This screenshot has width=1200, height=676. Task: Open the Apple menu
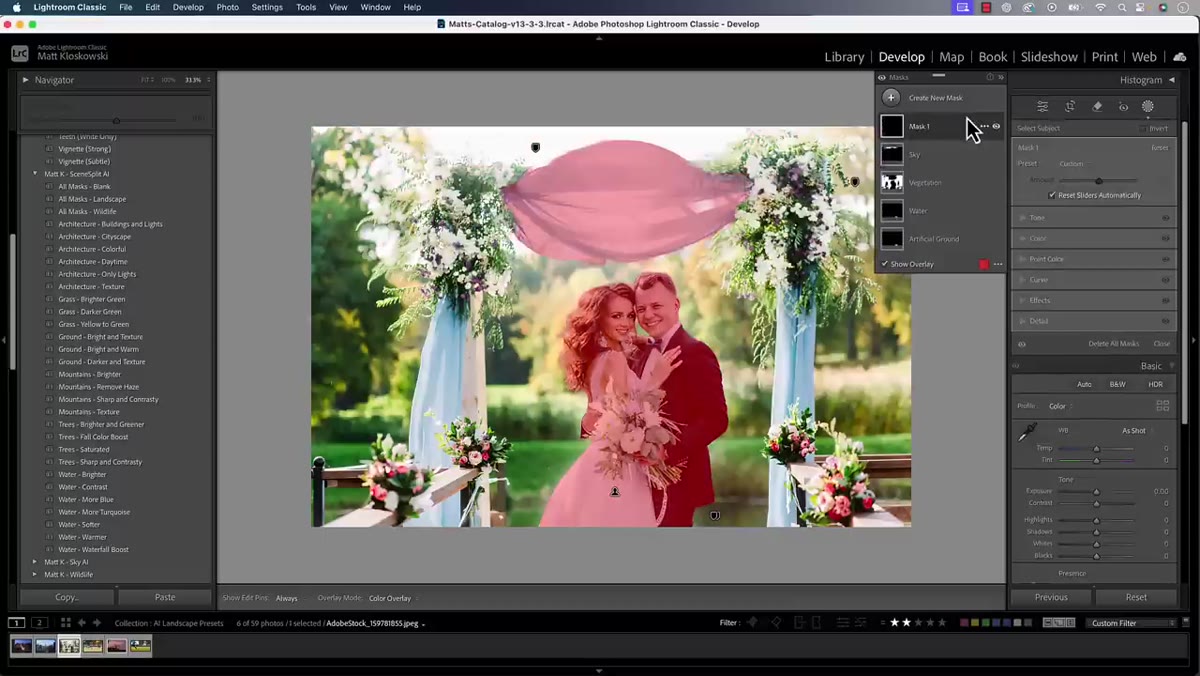16,7
